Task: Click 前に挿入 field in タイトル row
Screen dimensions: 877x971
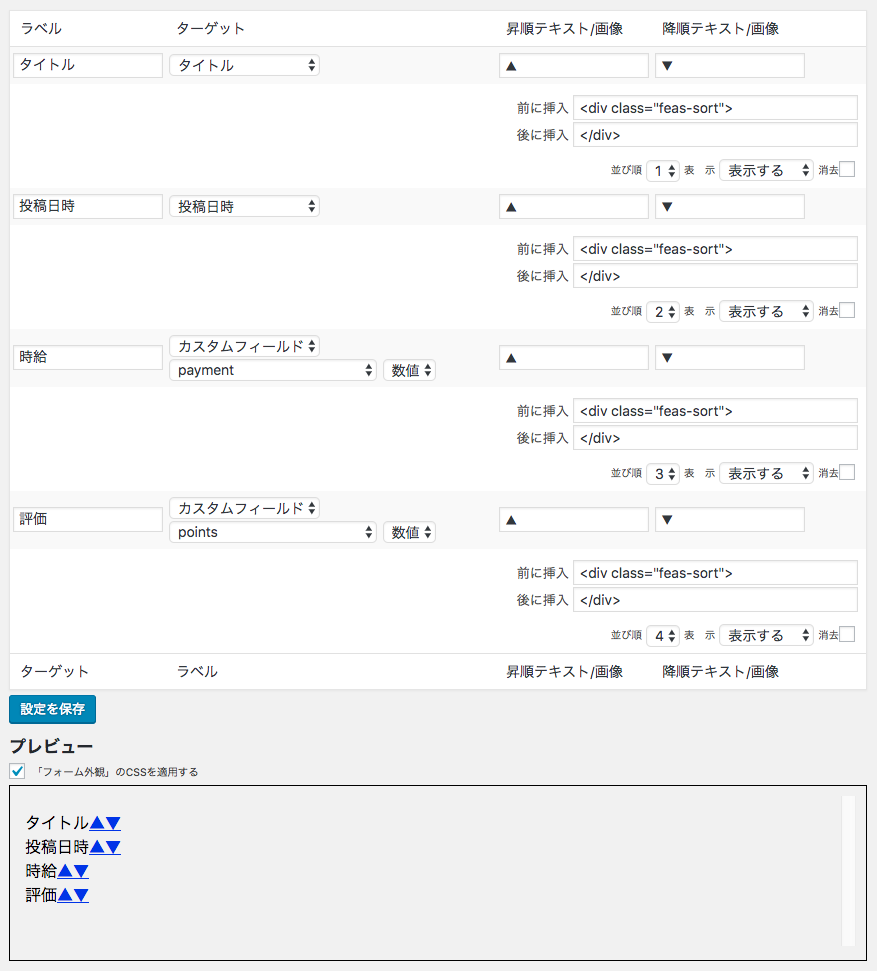Action: 715,108
